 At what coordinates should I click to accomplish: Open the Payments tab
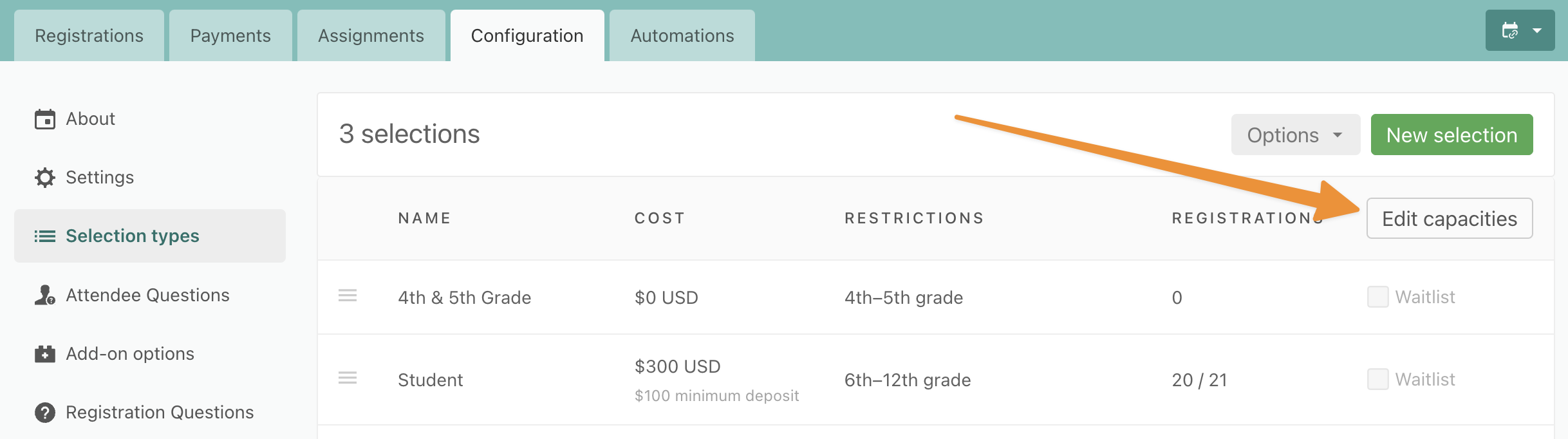point(230,35)
